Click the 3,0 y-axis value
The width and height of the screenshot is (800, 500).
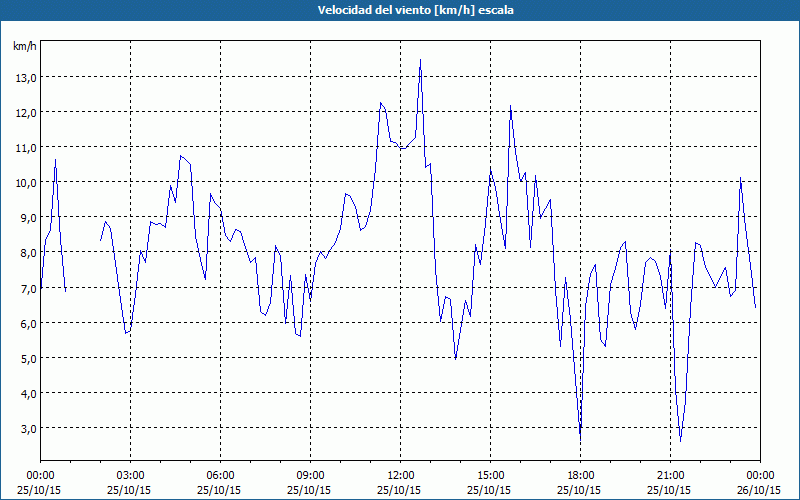[x=28, y=429]
